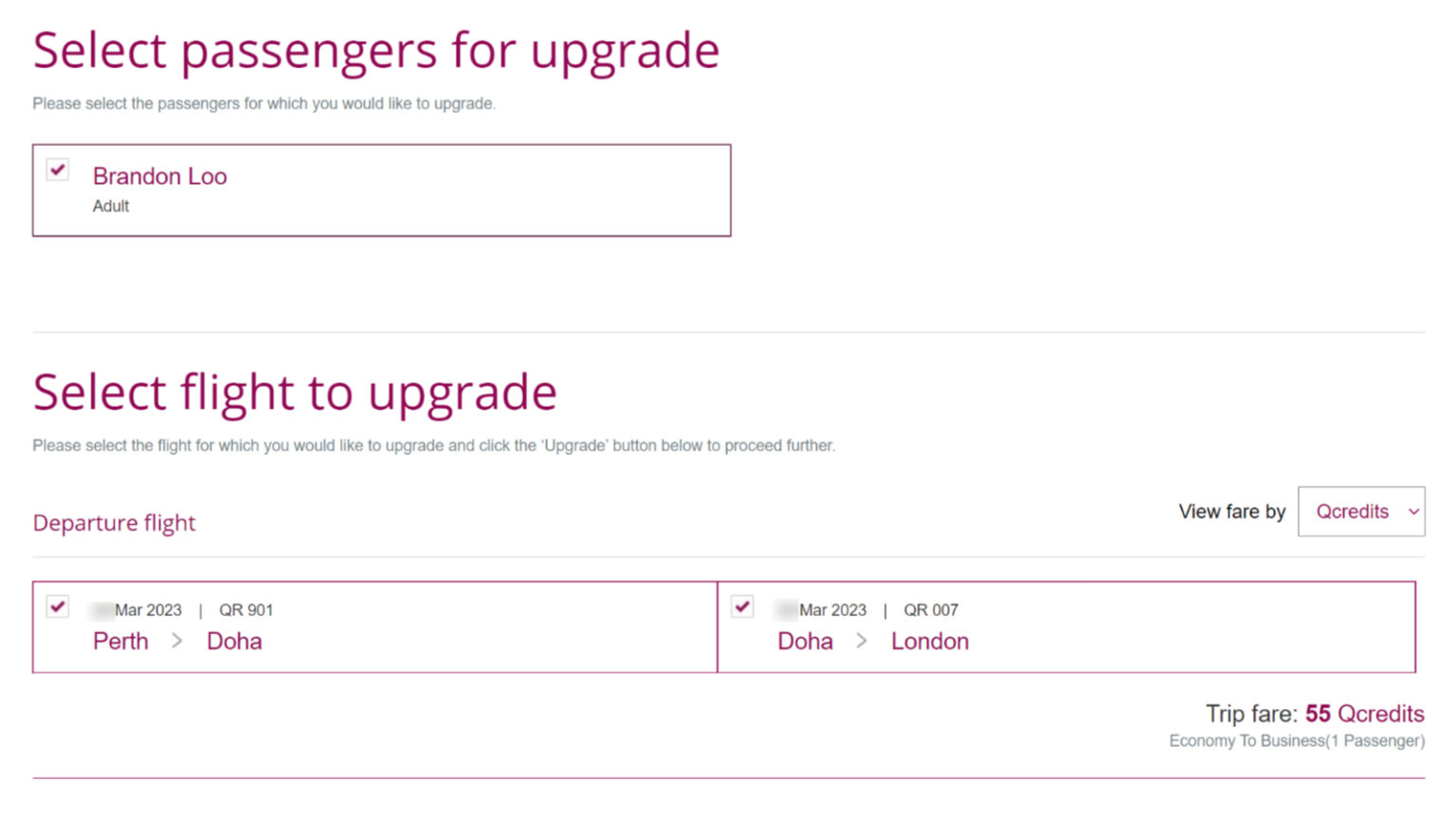1456x819 pixels.
Task: Uncheck the QR 007 Doha to London flight
Action: [x=741, y=607]
